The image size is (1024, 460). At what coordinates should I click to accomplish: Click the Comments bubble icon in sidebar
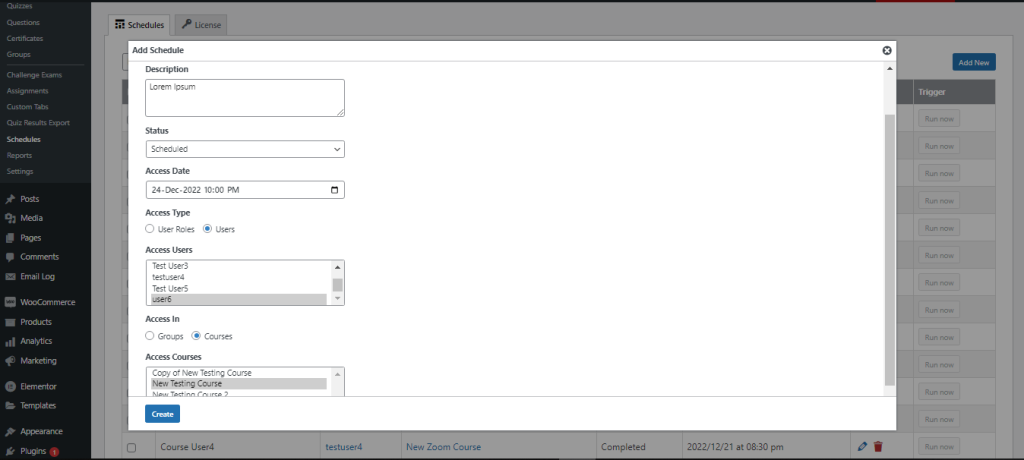pos(10,257)
